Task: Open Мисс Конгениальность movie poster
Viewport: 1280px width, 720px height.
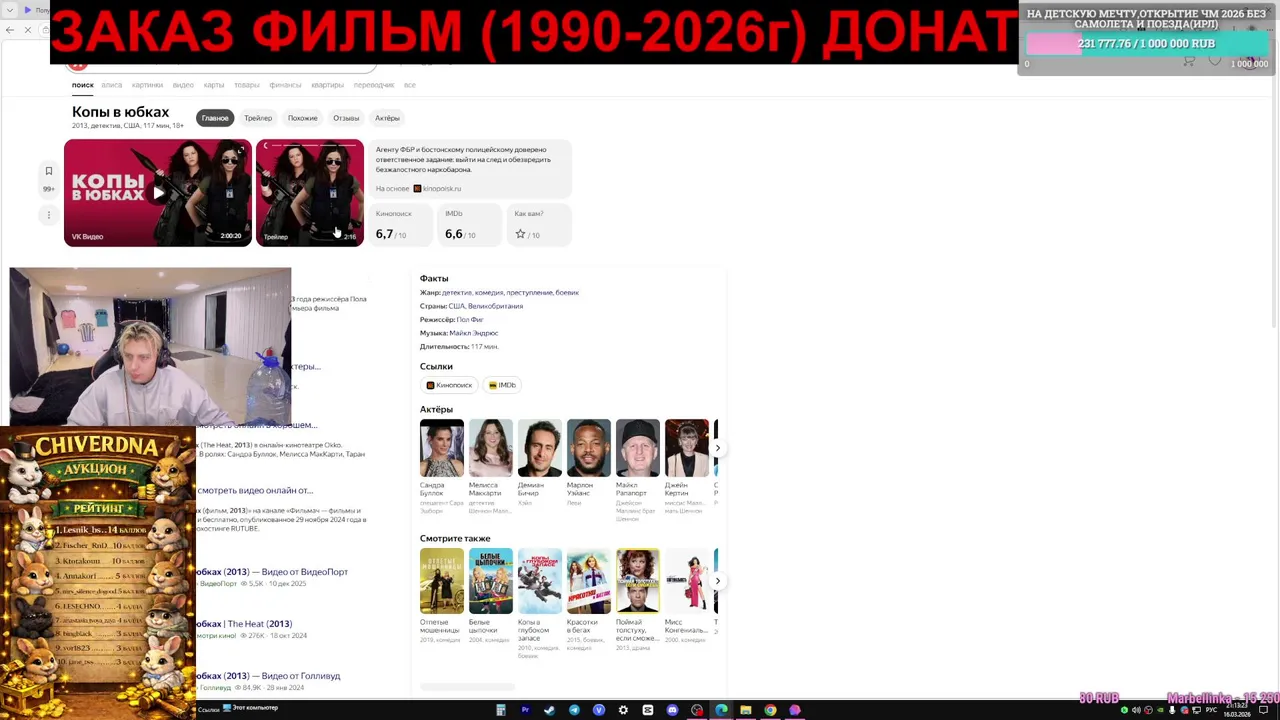Action: pos(686,580)
